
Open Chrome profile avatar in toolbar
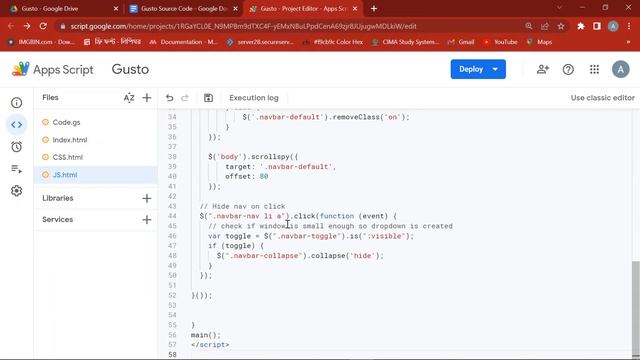pos(613,26)
